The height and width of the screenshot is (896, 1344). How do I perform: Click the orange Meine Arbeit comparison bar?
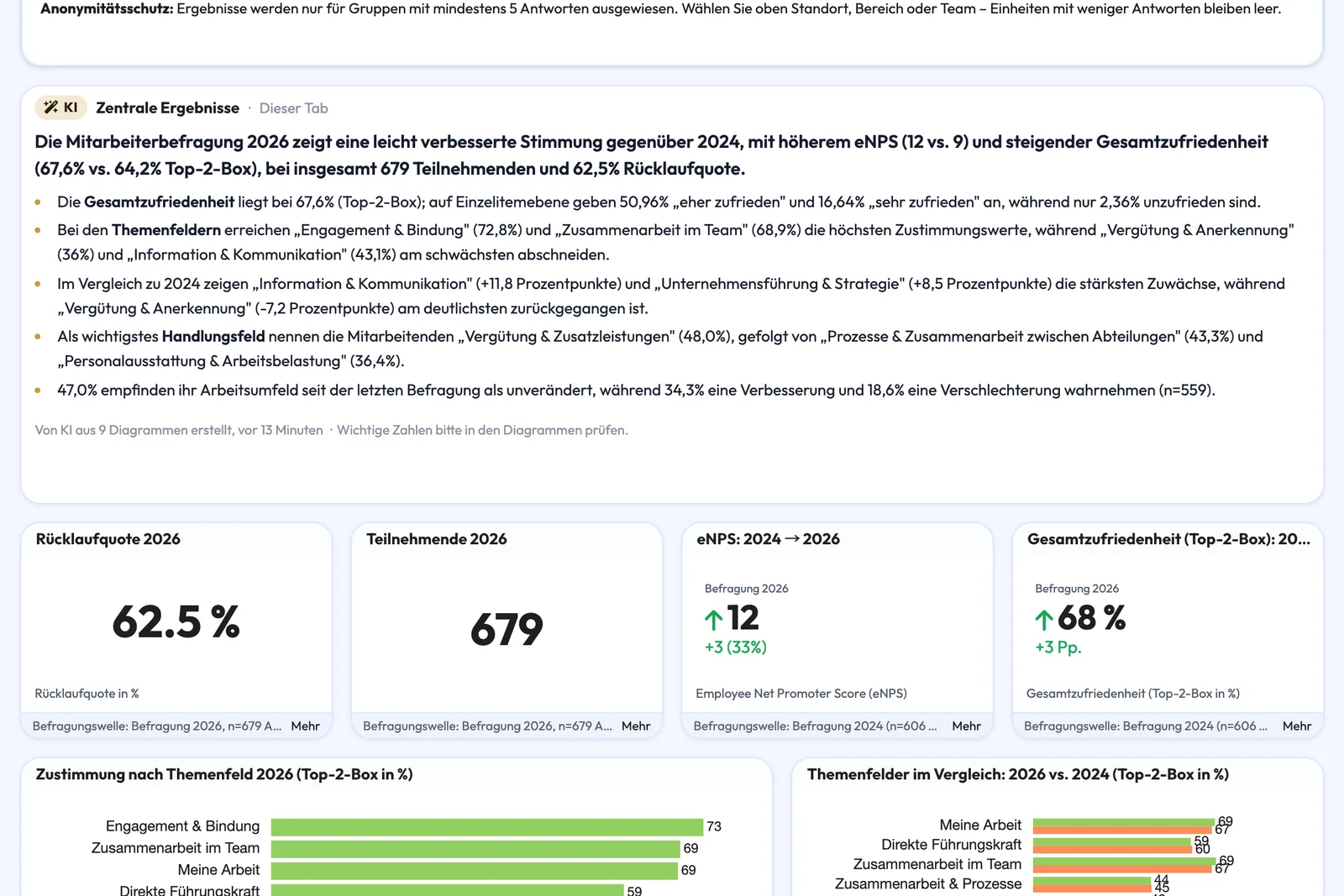coord(1124,831)
